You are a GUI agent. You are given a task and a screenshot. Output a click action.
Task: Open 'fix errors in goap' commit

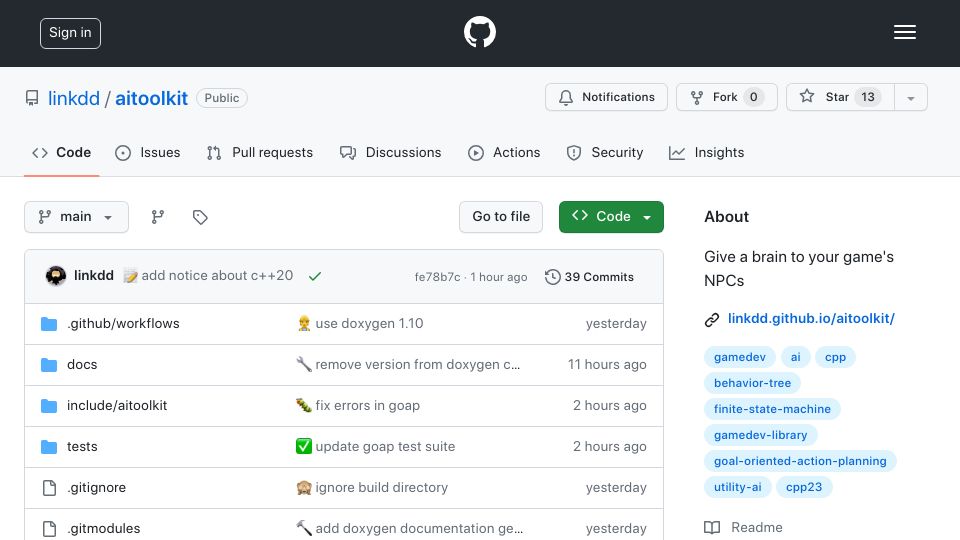(x=367, y=405)
